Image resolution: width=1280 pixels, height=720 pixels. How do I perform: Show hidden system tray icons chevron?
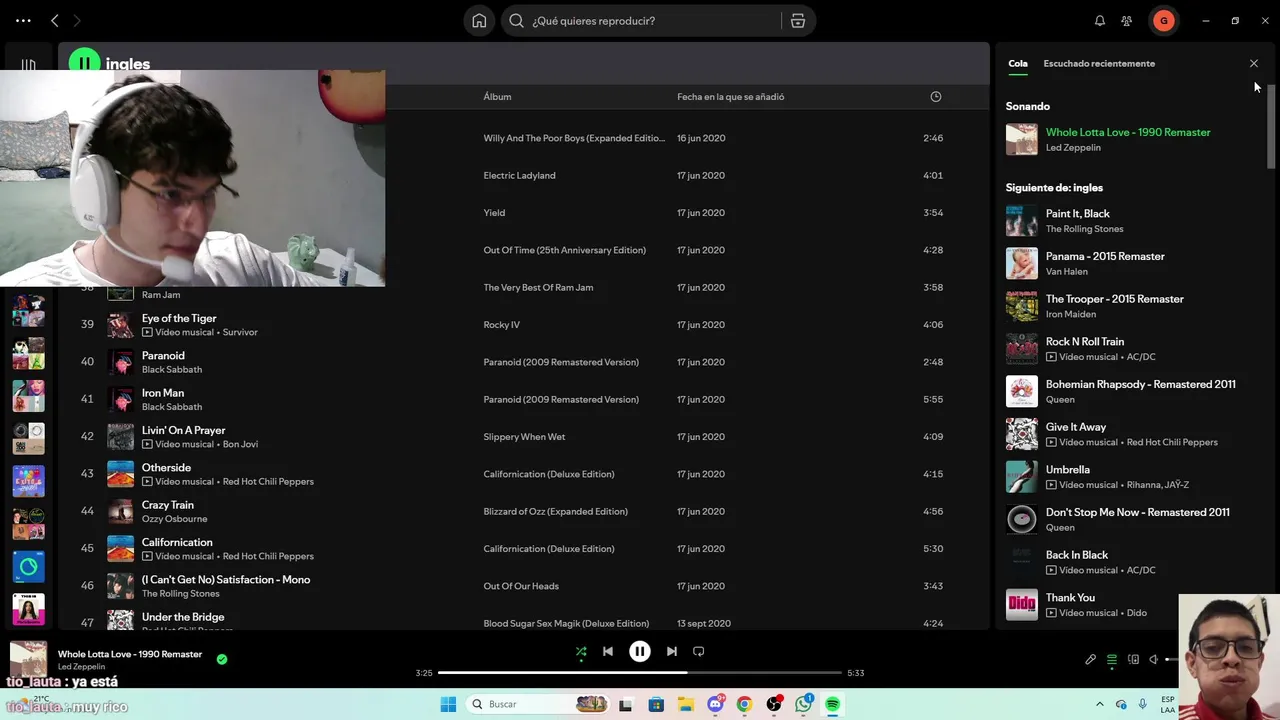(1099, 704)
